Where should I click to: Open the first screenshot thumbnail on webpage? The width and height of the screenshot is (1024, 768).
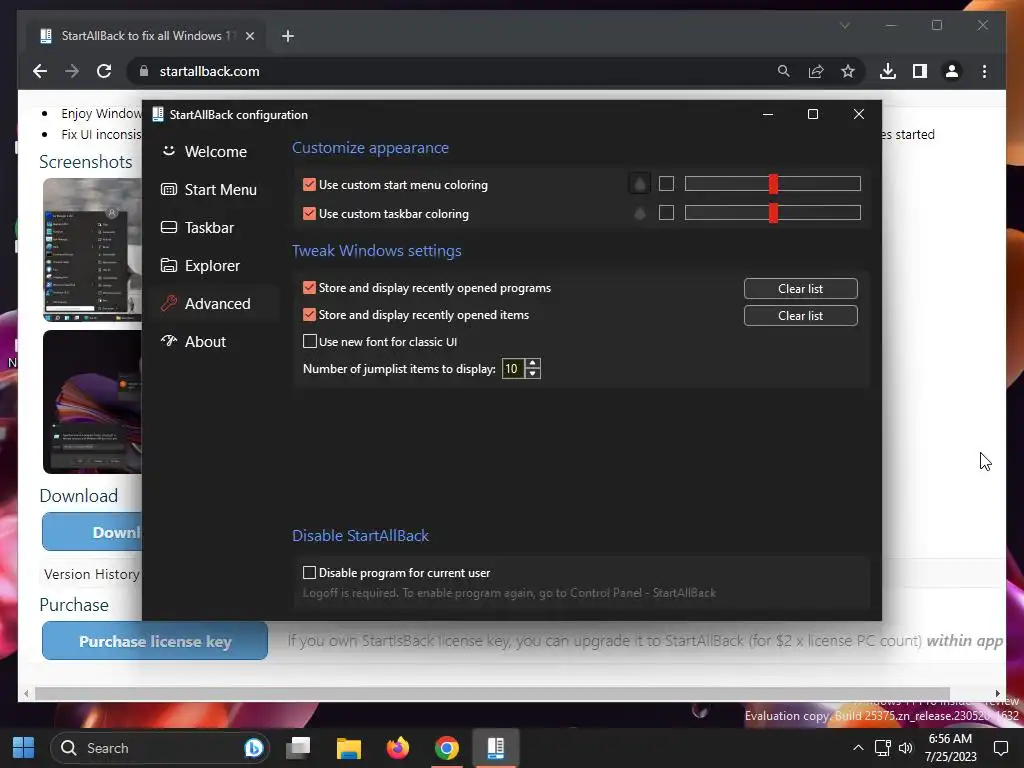92,250
